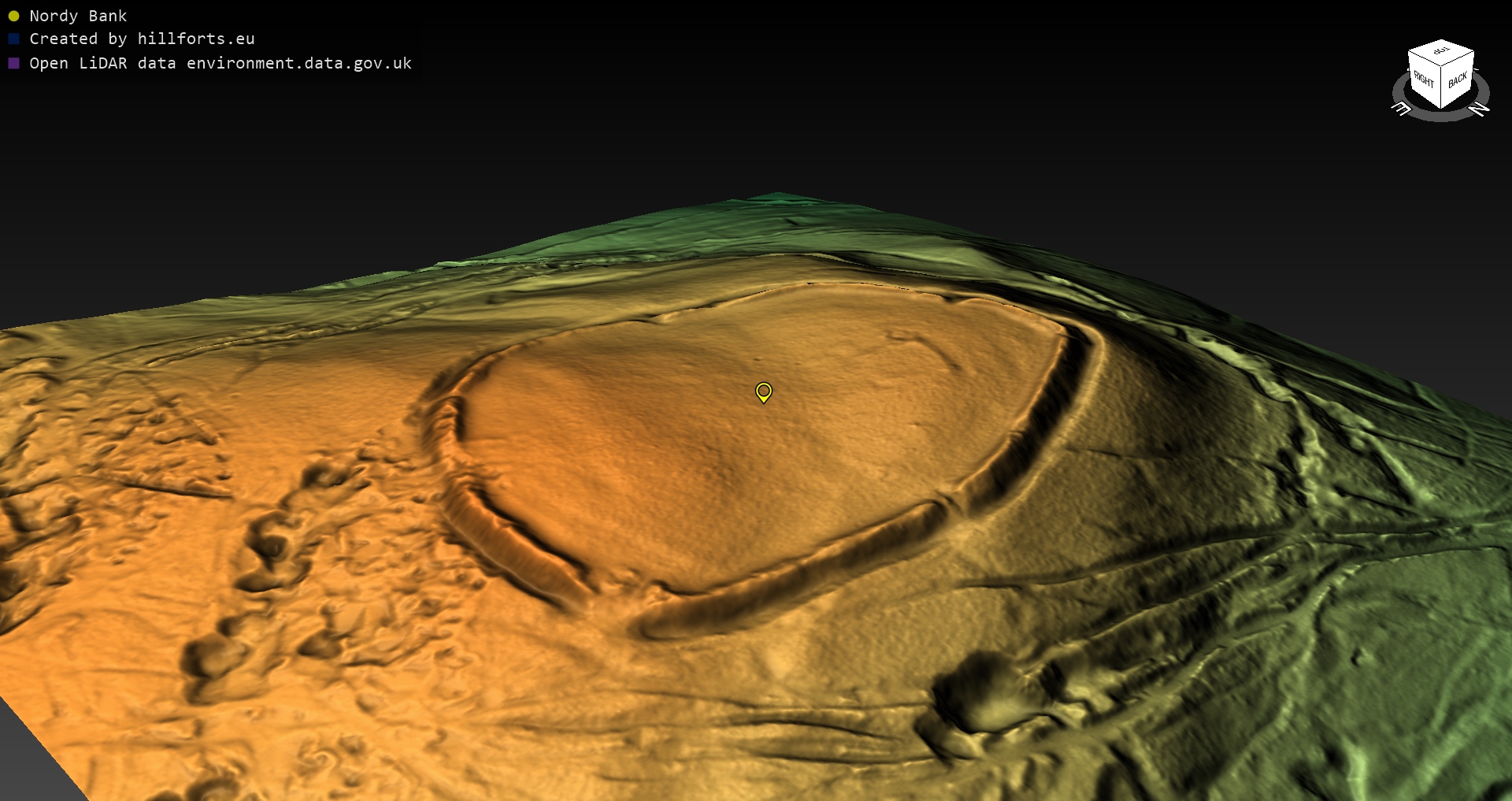This screenshot has width=1512, height=801.
Task: Select the TOP face of the navigation cube
Action: tap(1441, 52)
